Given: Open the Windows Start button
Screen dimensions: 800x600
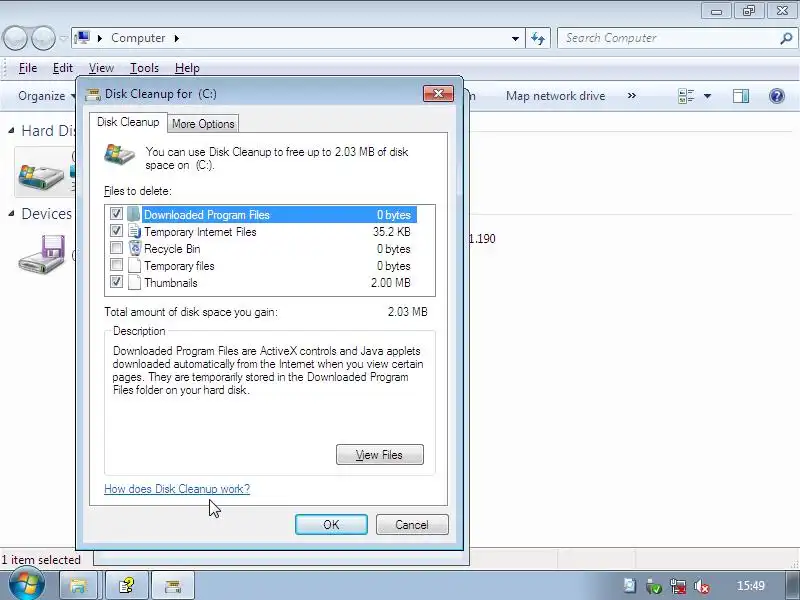Looking at the screenshot, I should click(x=26, y=584).
